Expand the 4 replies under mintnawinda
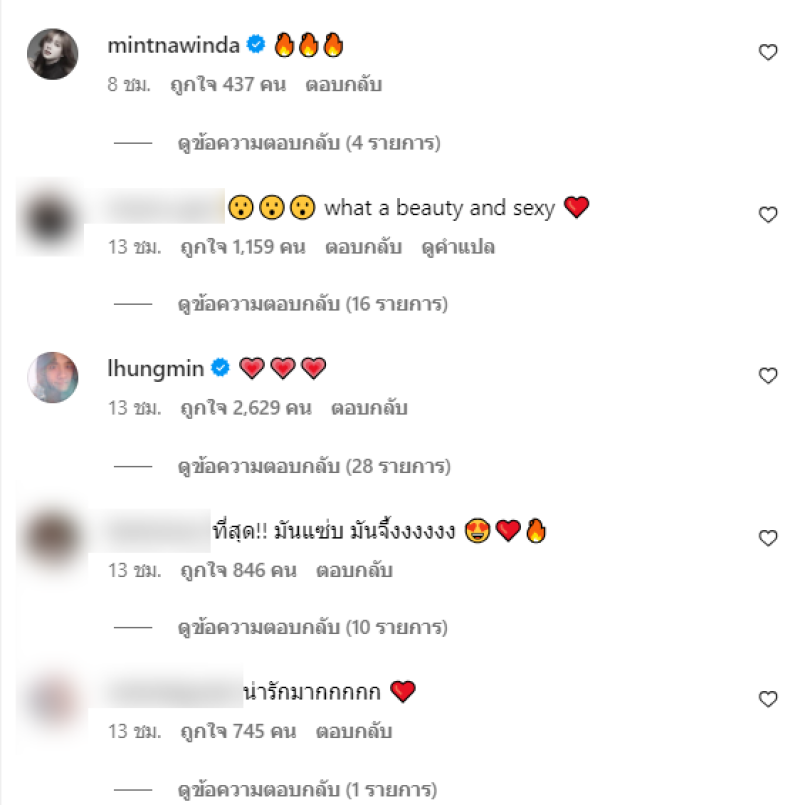This screenshot has height=805, width=800. click(309, 143)
